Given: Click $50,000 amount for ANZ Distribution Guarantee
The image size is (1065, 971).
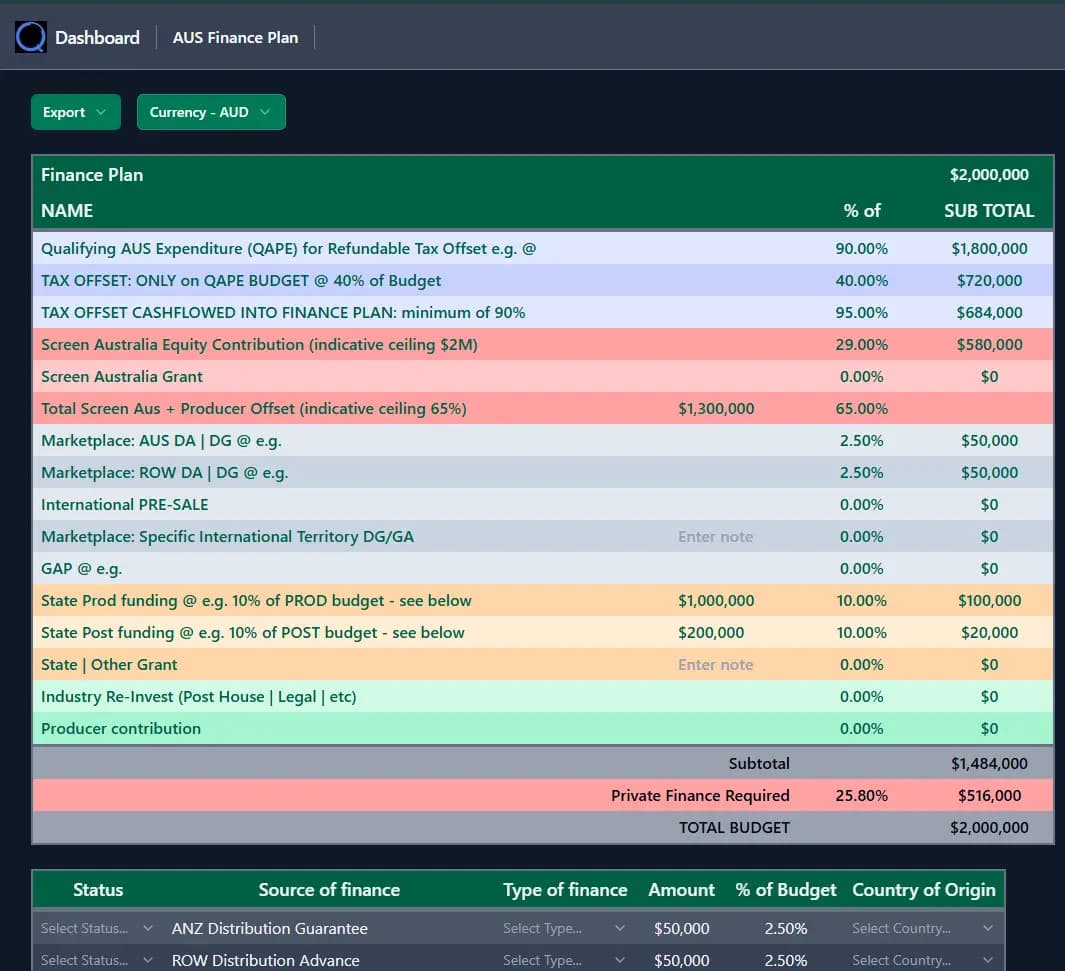Looking at the screenshot, I should (681, 928).
